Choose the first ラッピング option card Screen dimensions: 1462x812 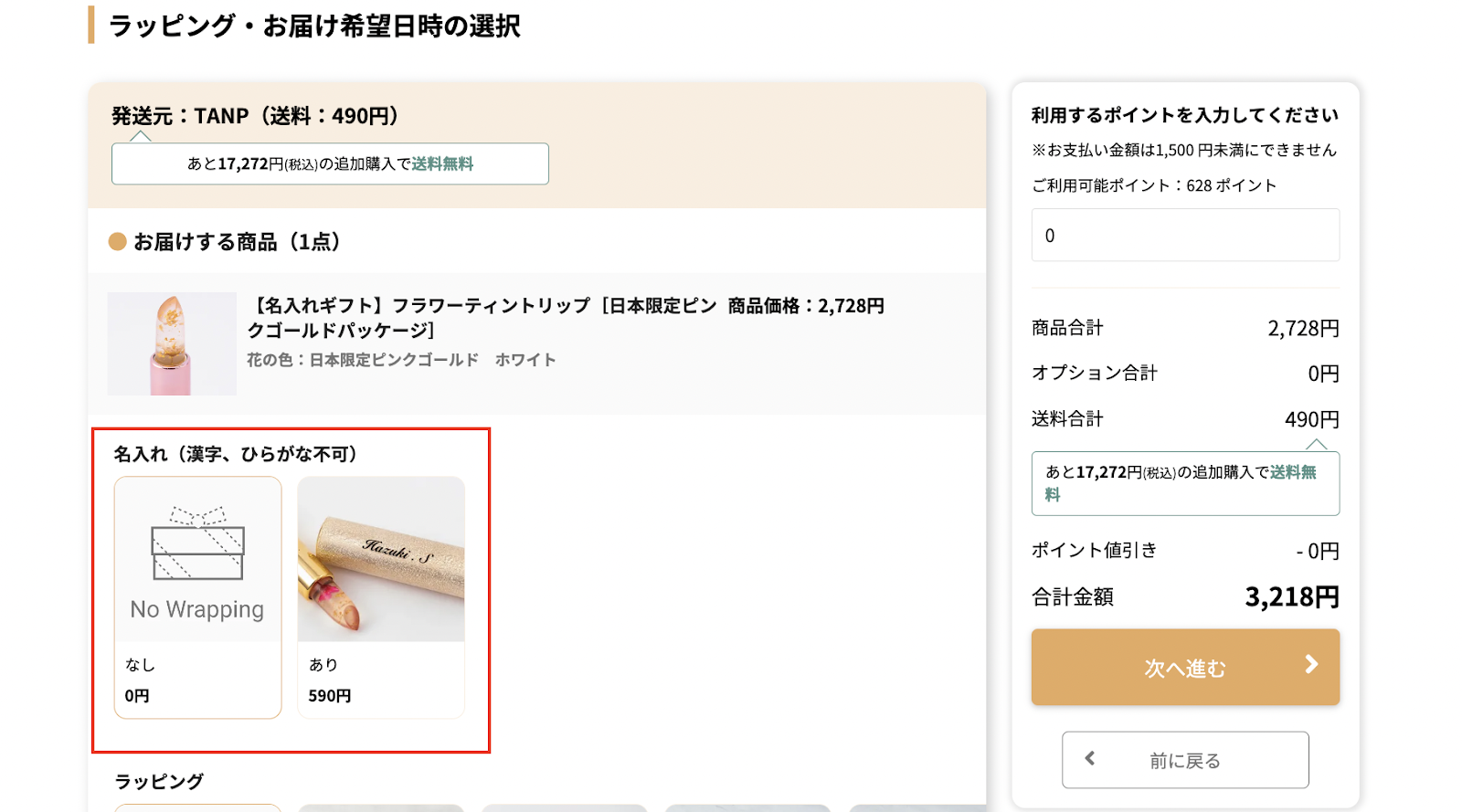pos(197,807)
